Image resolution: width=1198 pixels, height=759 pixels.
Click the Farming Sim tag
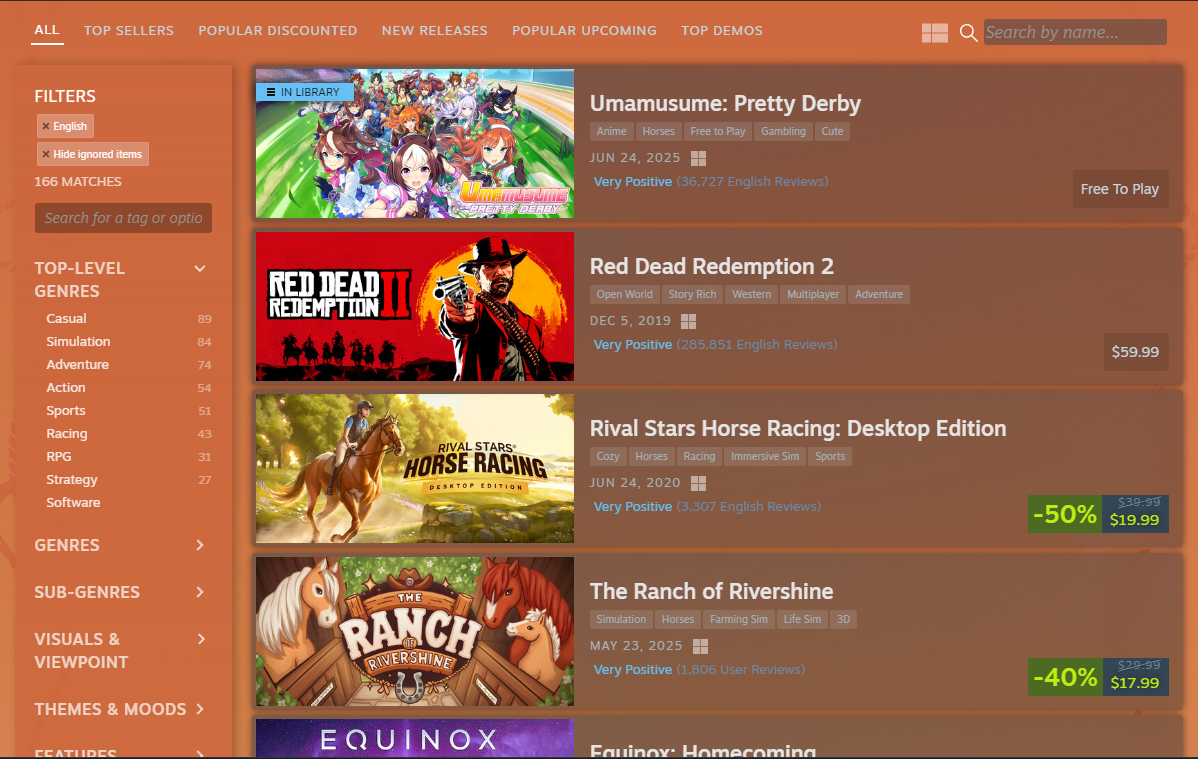pyautogui.click(x=739, y=619)
